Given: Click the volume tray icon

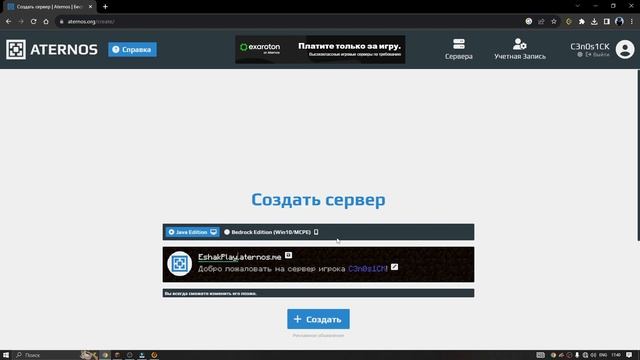Looking at the screenshot, I should [x=593, y=355].
